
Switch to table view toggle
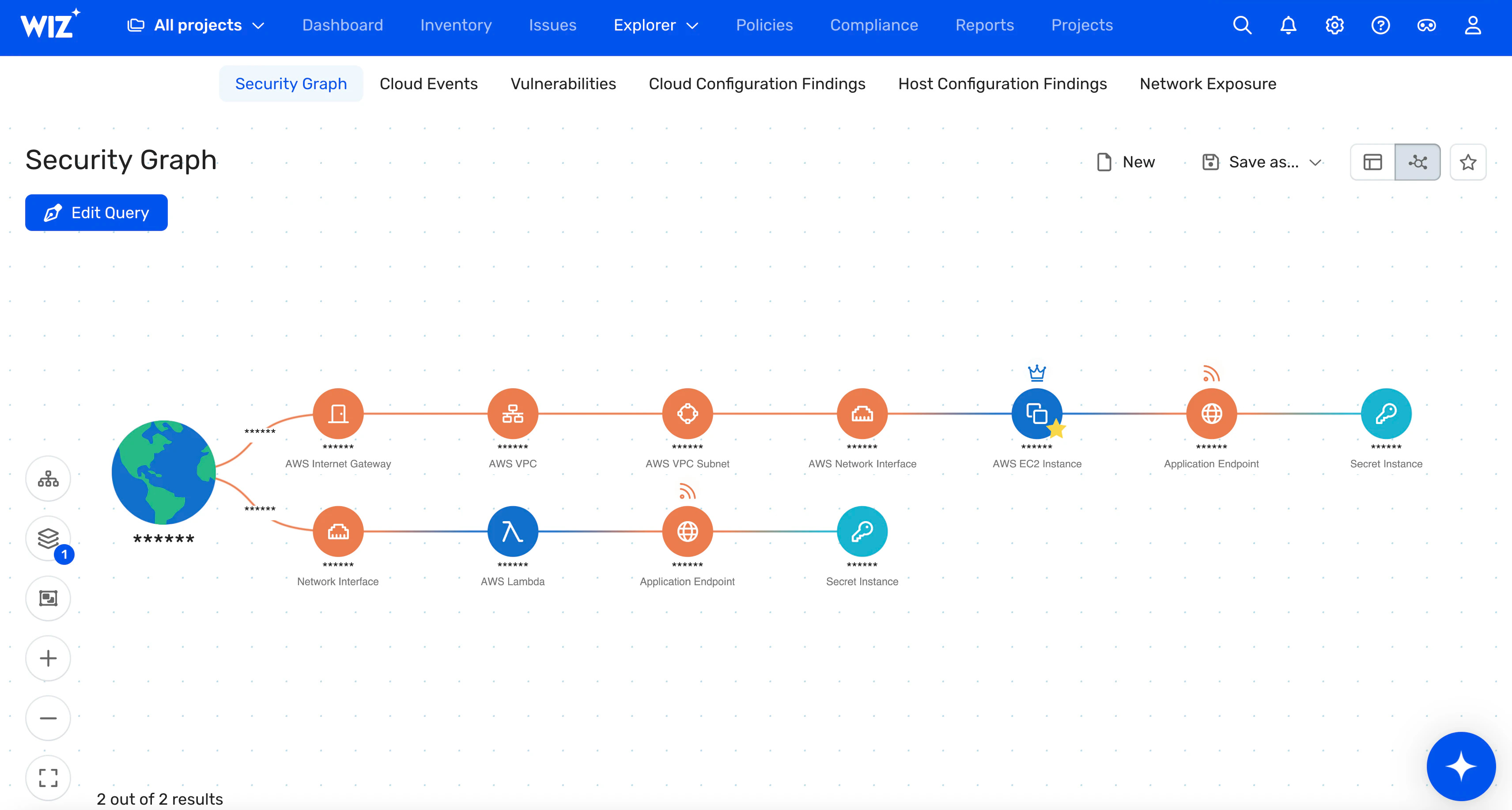(1372, 162)
